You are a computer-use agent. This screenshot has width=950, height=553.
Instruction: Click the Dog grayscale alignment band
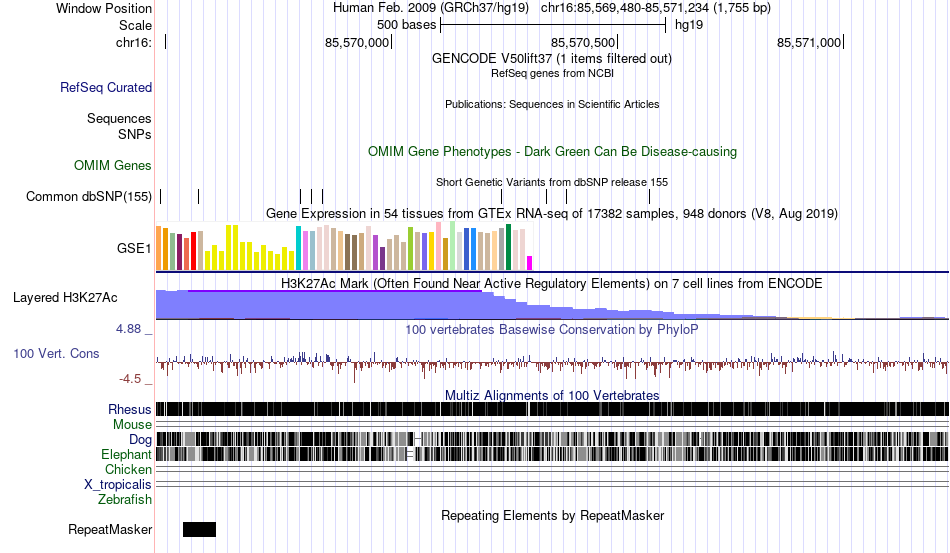[x=552, y=439]
